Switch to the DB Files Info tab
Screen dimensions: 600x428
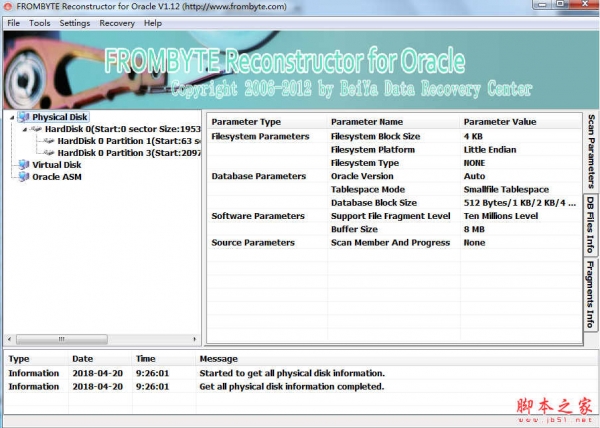tap(590, 225)
